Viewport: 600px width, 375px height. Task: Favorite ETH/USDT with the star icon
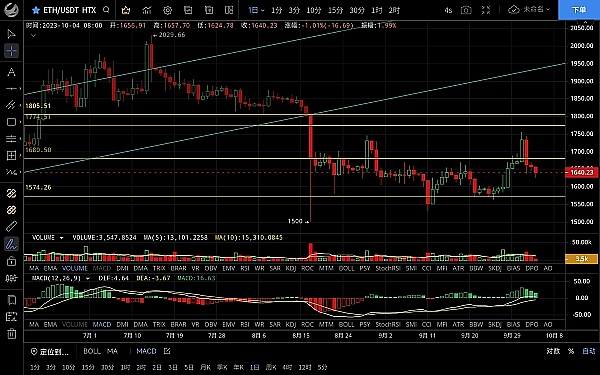coord(36,10)
